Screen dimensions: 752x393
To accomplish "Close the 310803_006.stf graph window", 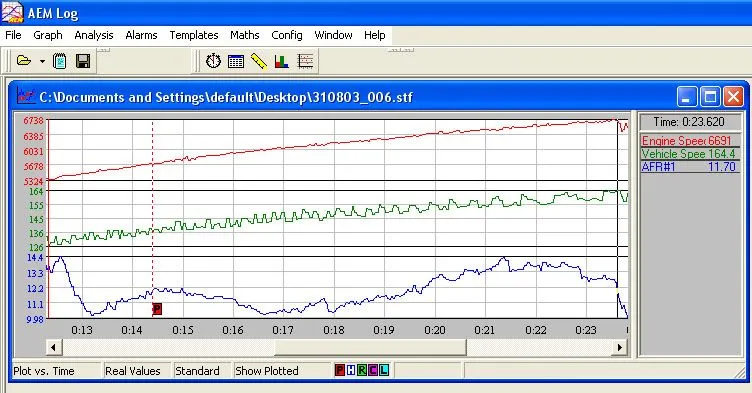I will (733, 97).
